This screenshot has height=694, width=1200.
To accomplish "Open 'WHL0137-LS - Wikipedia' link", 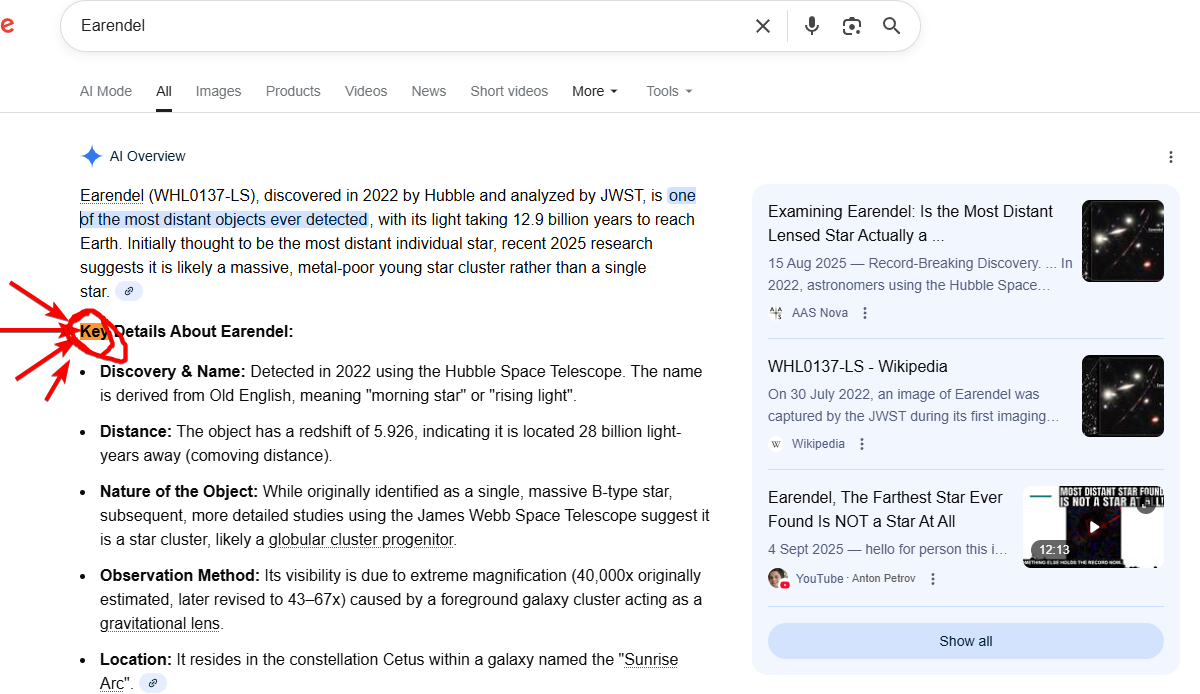I will (x=858, y=366).
